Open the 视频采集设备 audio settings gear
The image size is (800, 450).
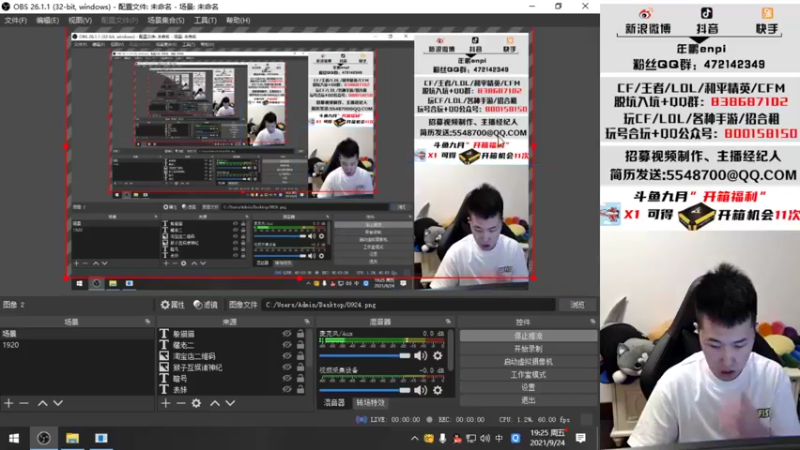pyautogui.click(x=438, y=390)
